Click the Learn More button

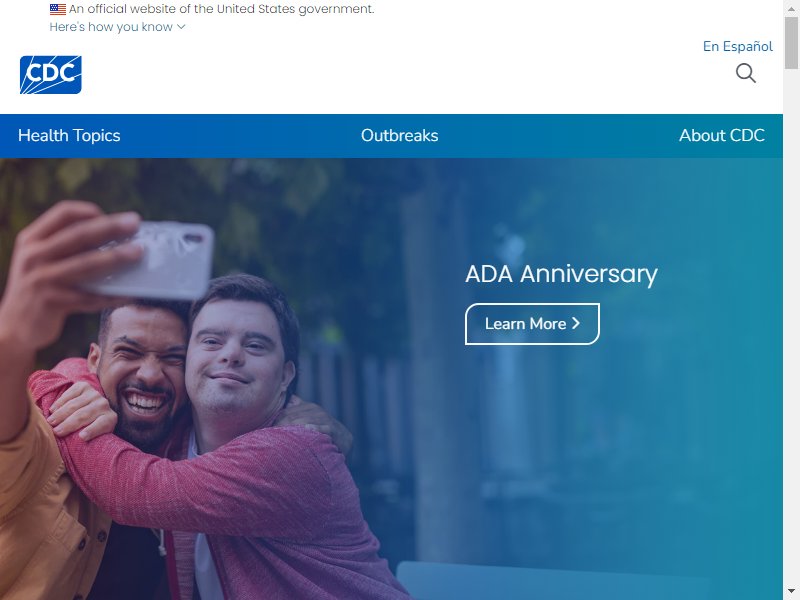pyautogui.click(x=532, y=324)
